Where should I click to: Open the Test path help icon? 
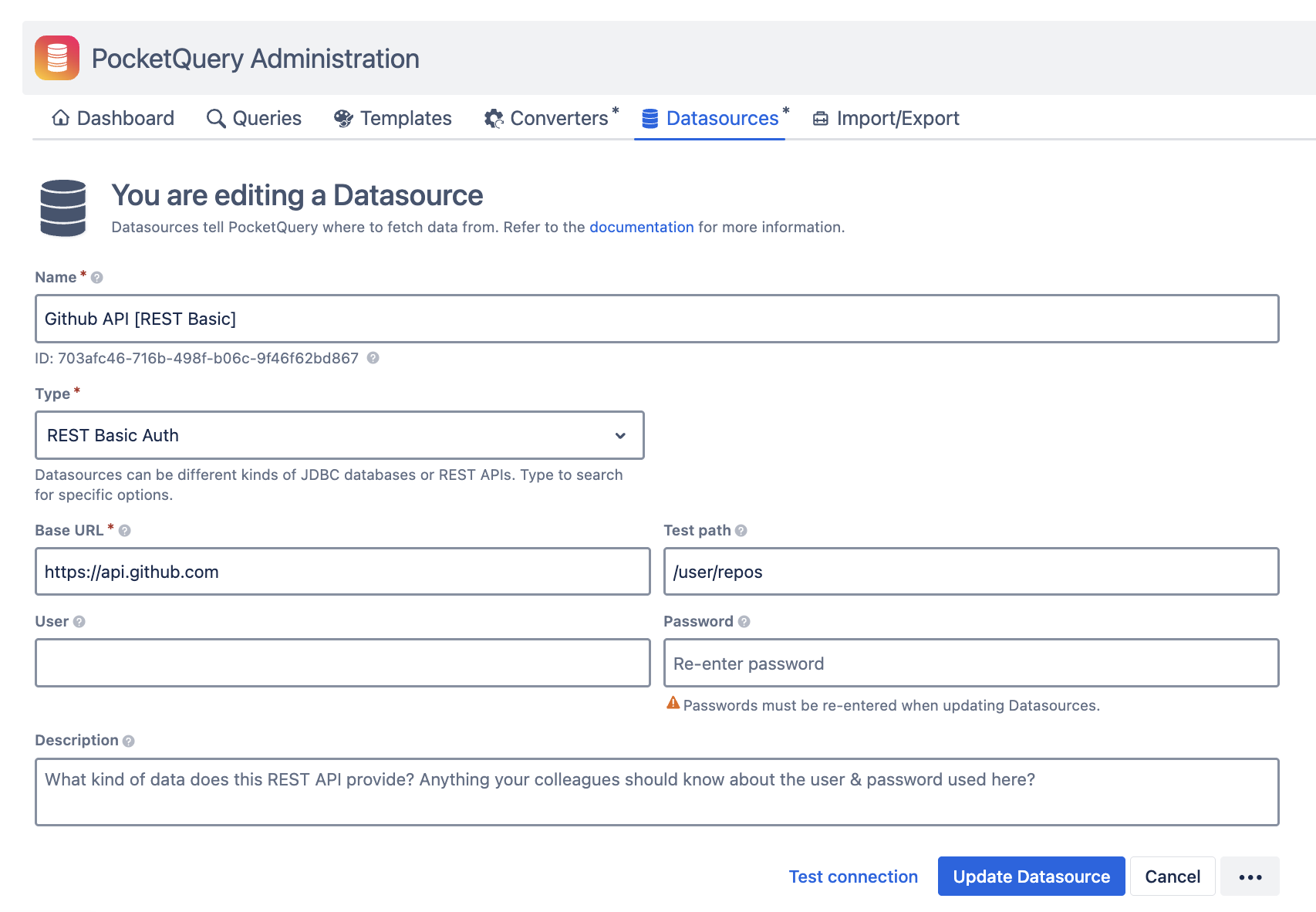click(741, 530)
